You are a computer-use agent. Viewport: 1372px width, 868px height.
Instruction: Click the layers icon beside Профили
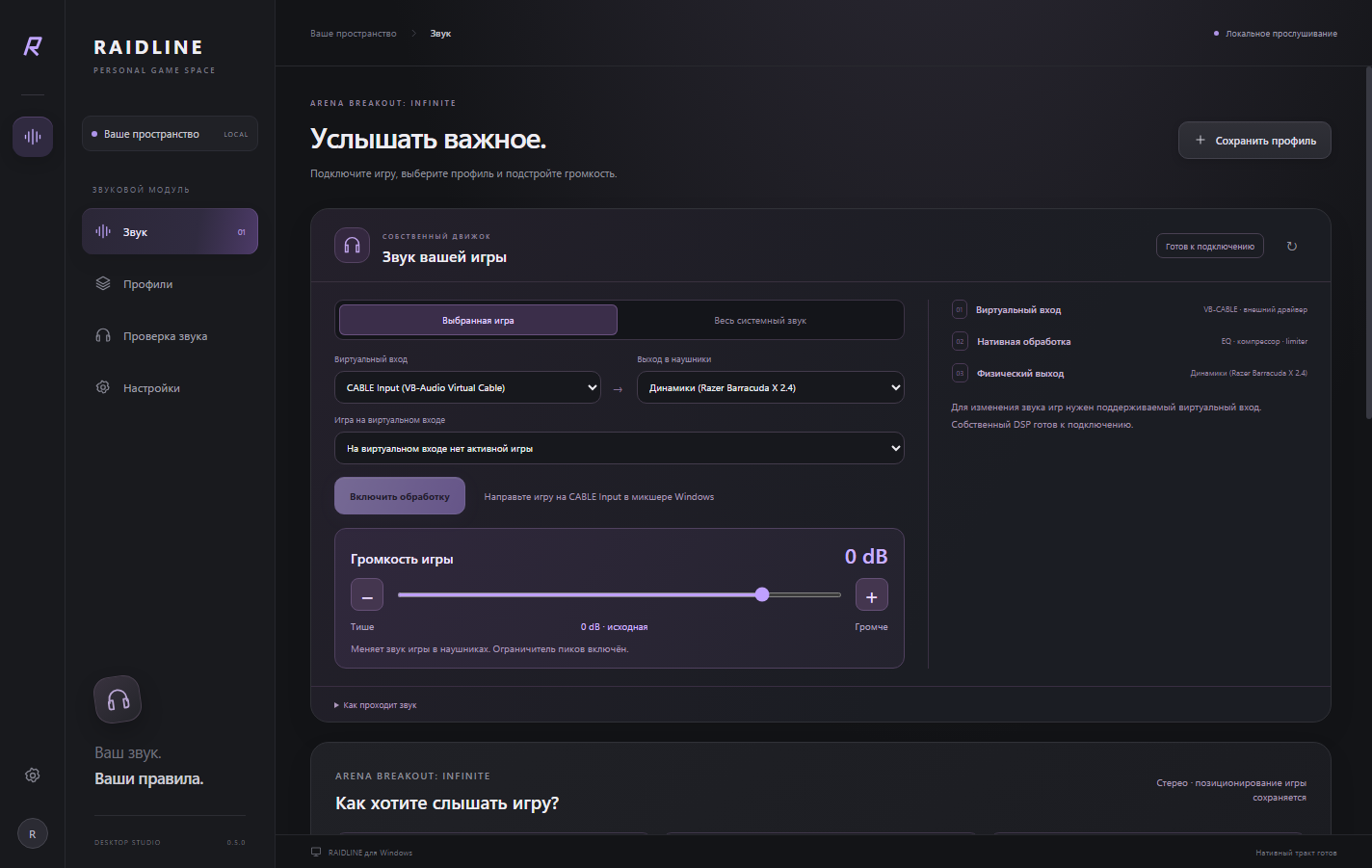(x=103, y=284)
